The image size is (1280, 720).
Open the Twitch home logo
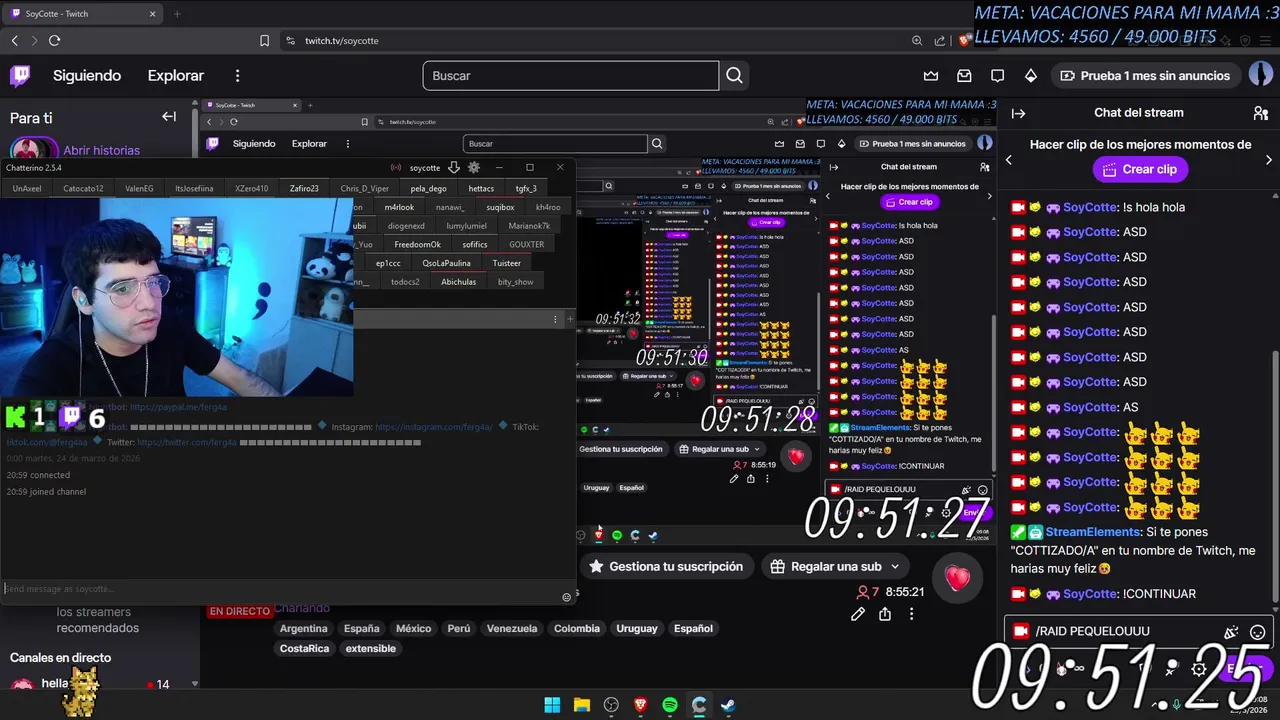[20, 76]
